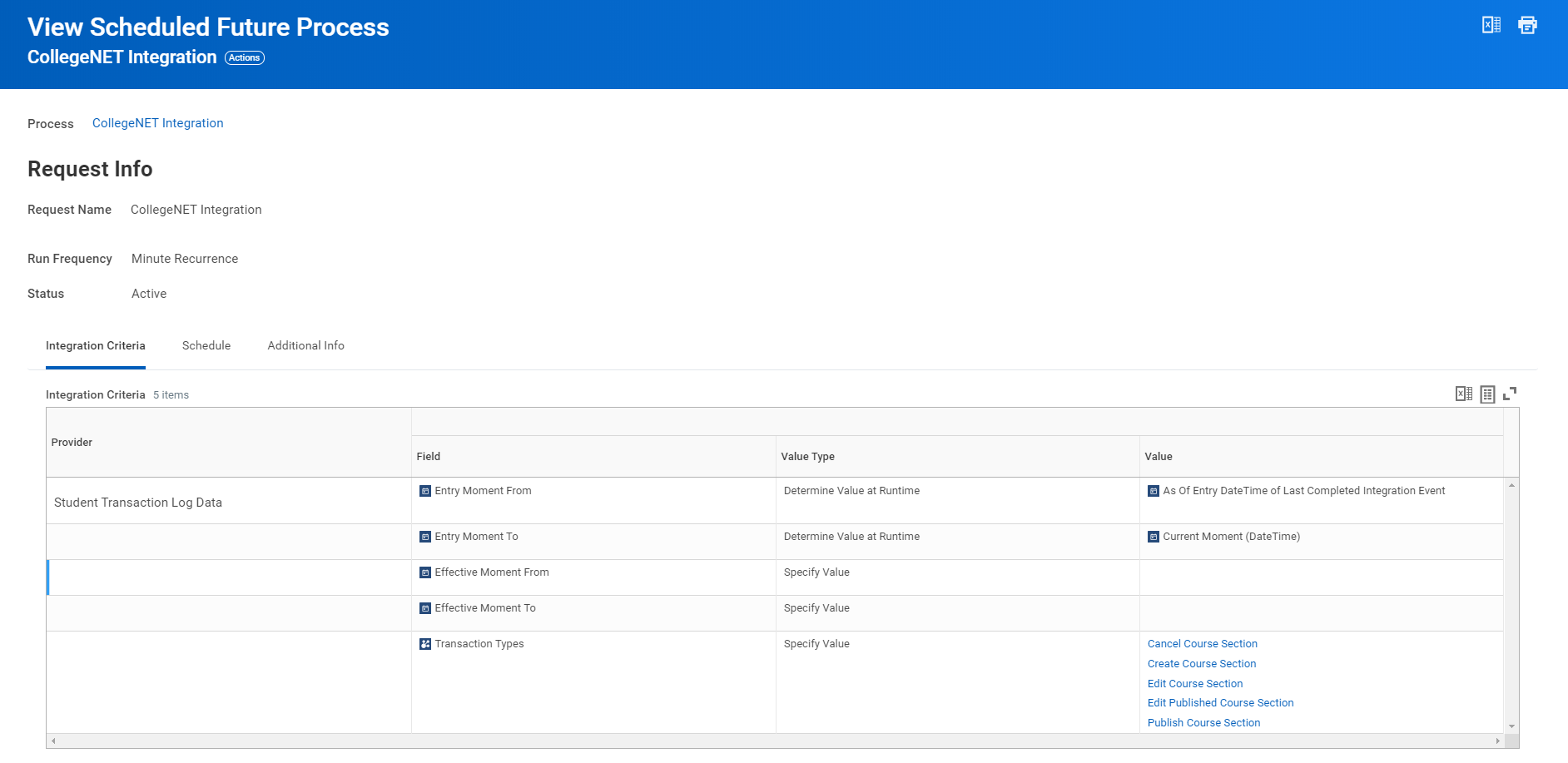Click the Value Type column header
This screenshot has width=1568, height=763.
coord(957,457)
